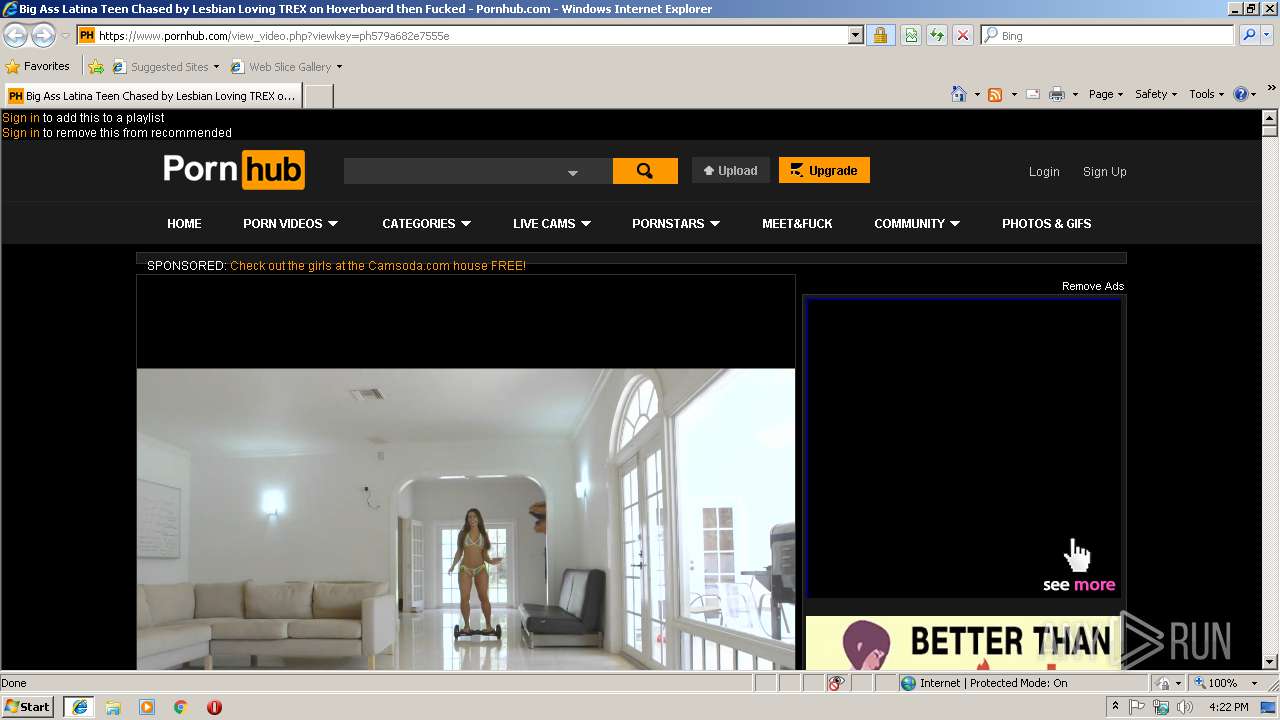Click the Bing search magnifier button

(x=1248, y=36)
